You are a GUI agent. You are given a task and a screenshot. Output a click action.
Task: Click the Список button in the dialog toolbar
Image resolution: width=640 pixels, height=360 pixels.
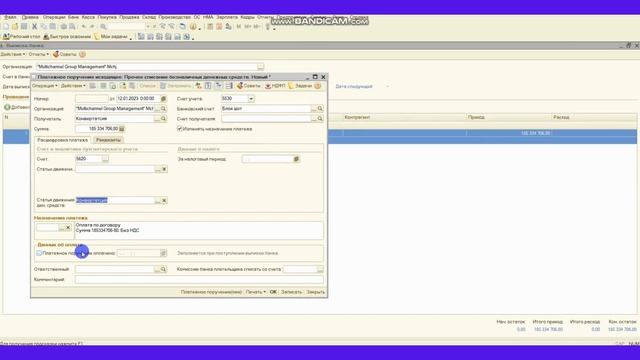(x=147, y=86)
